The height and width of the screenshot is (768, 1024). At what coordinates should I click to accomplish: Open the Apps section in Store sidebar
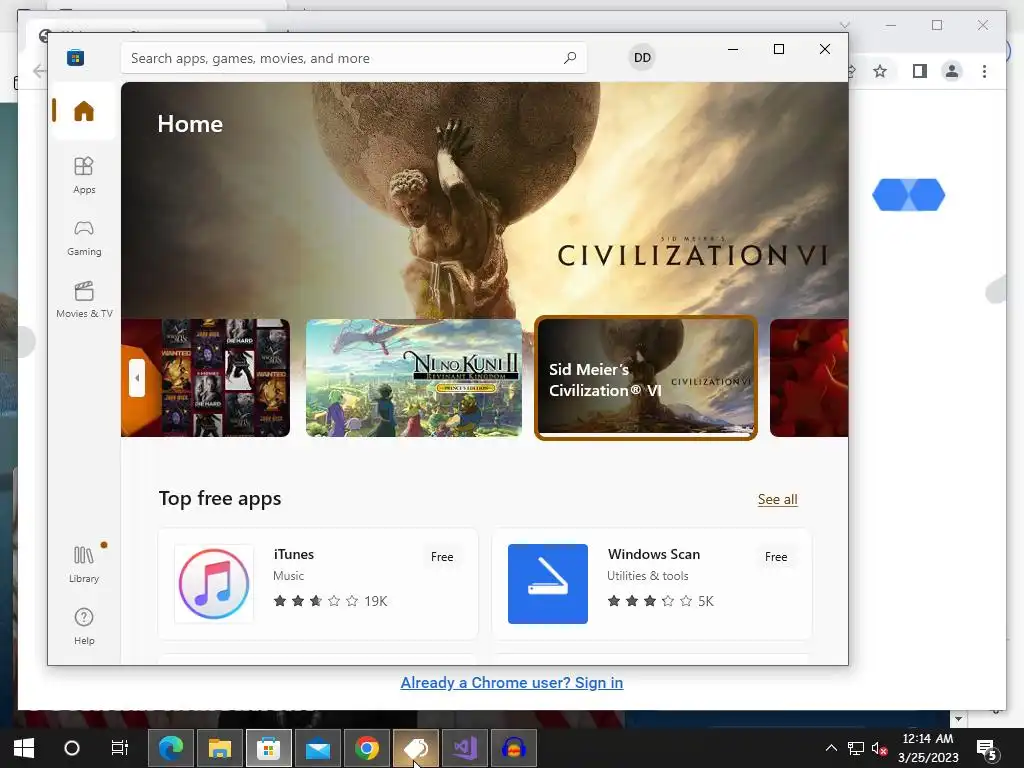click(x=84, y=175)
